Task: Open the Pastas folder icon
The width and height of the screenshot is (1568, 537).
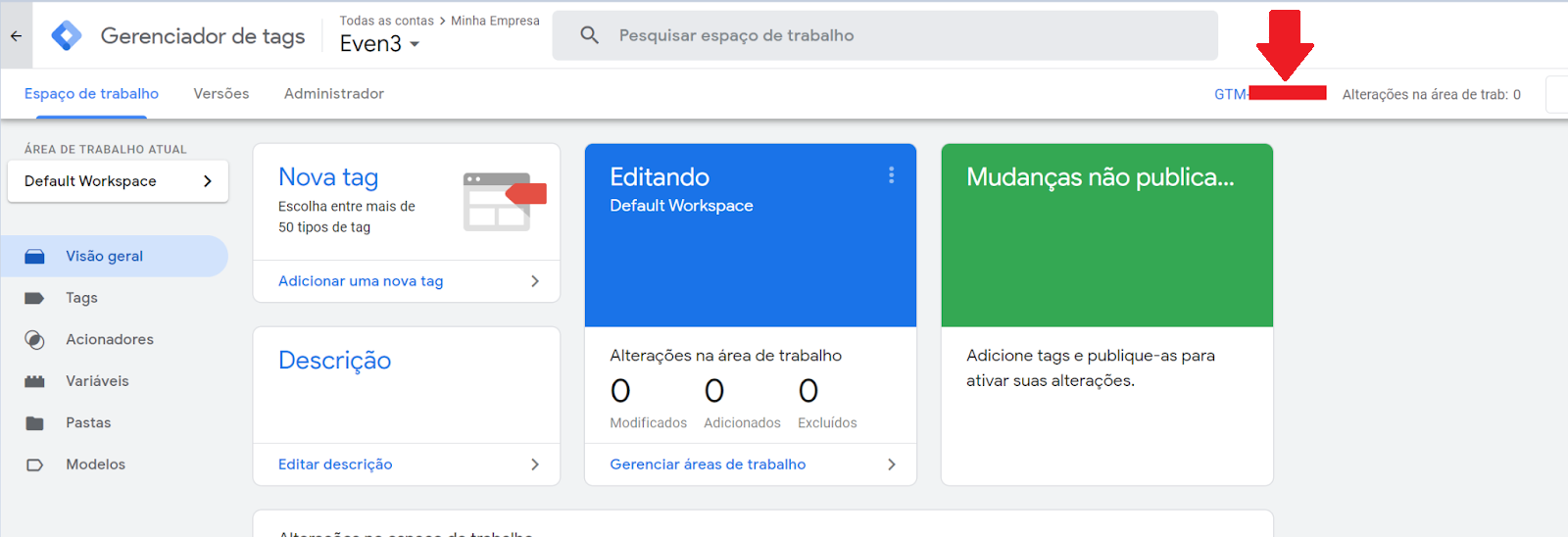Action: (x=34, y=423)
